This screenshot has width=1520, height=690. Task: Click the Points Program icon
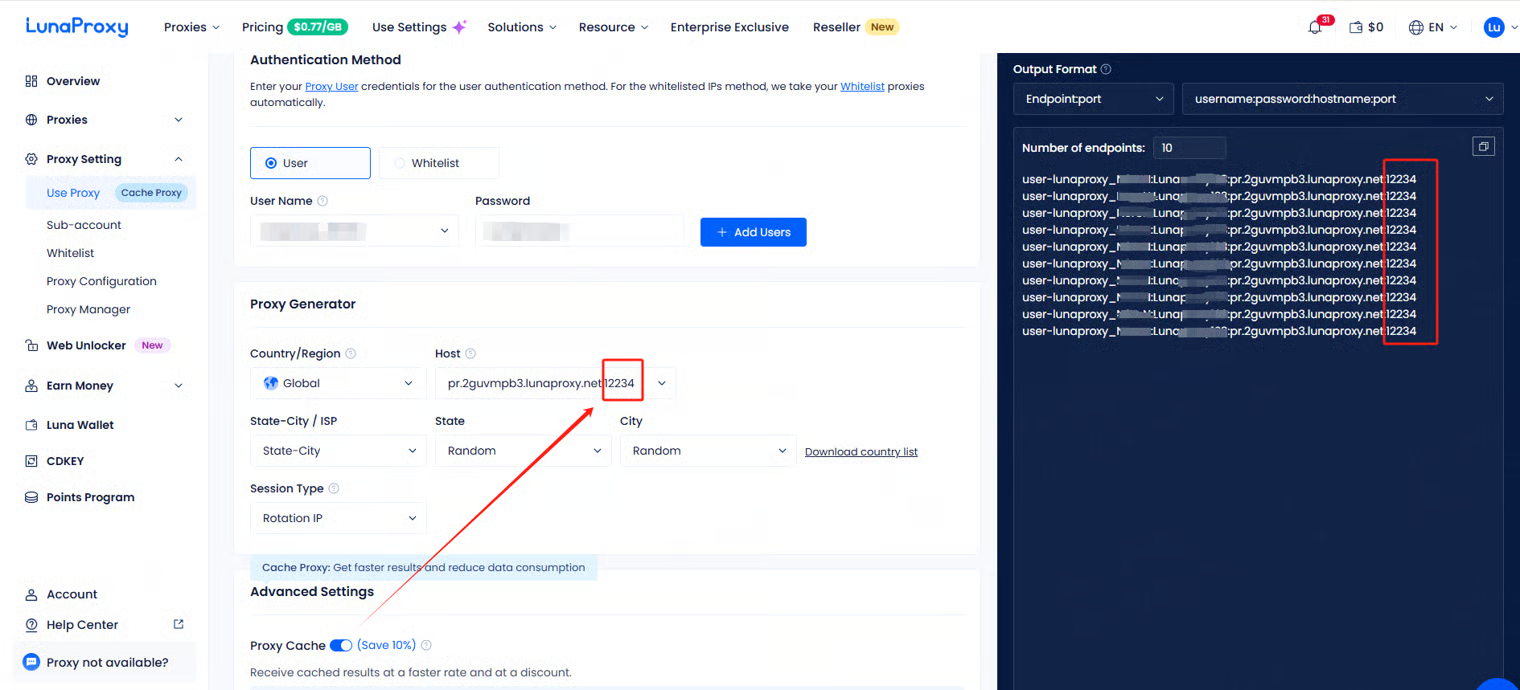pos(31,497)
